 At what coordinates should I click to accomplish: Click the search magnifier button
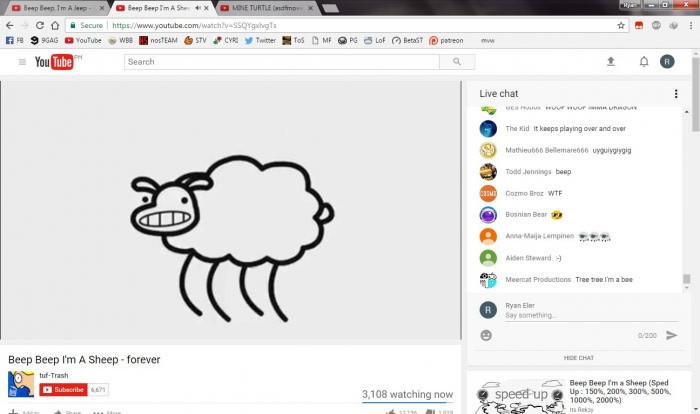pos(457,62)
